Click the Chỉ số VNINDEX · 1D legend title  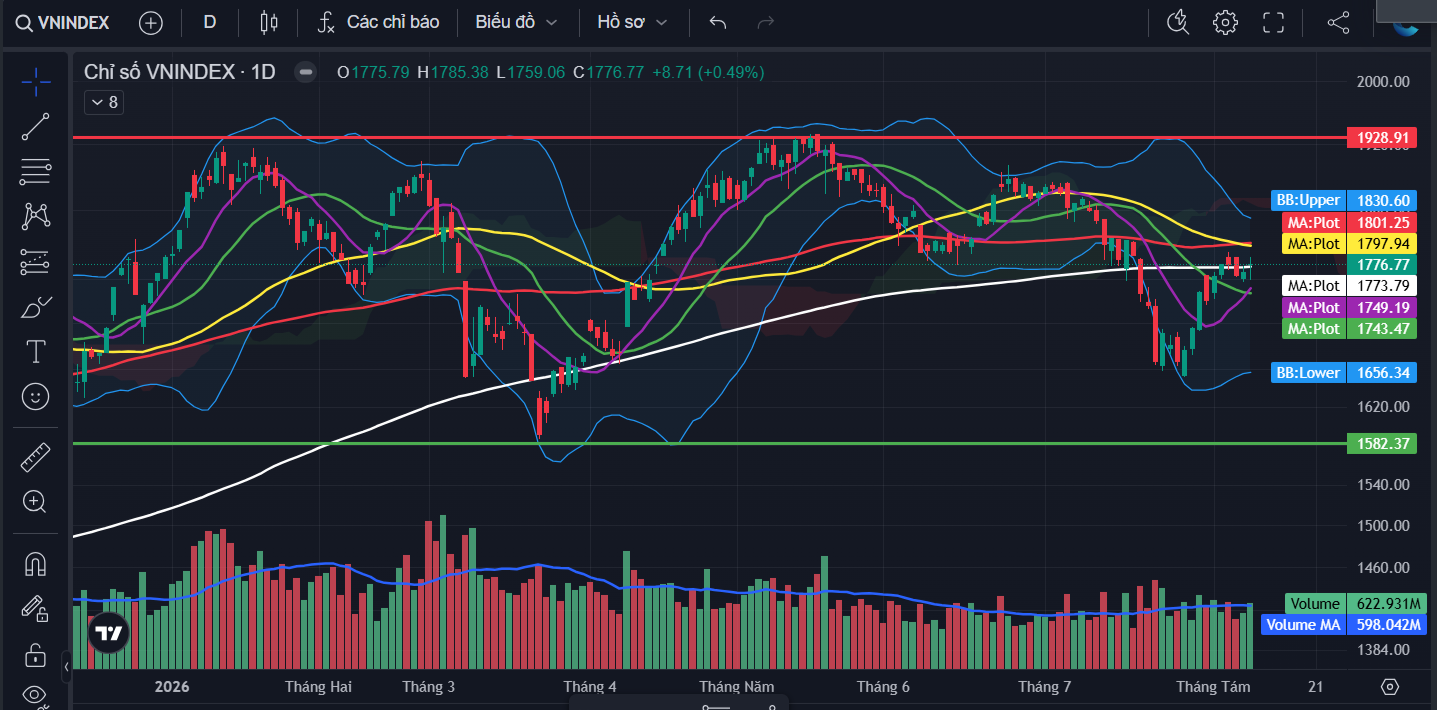179,72
